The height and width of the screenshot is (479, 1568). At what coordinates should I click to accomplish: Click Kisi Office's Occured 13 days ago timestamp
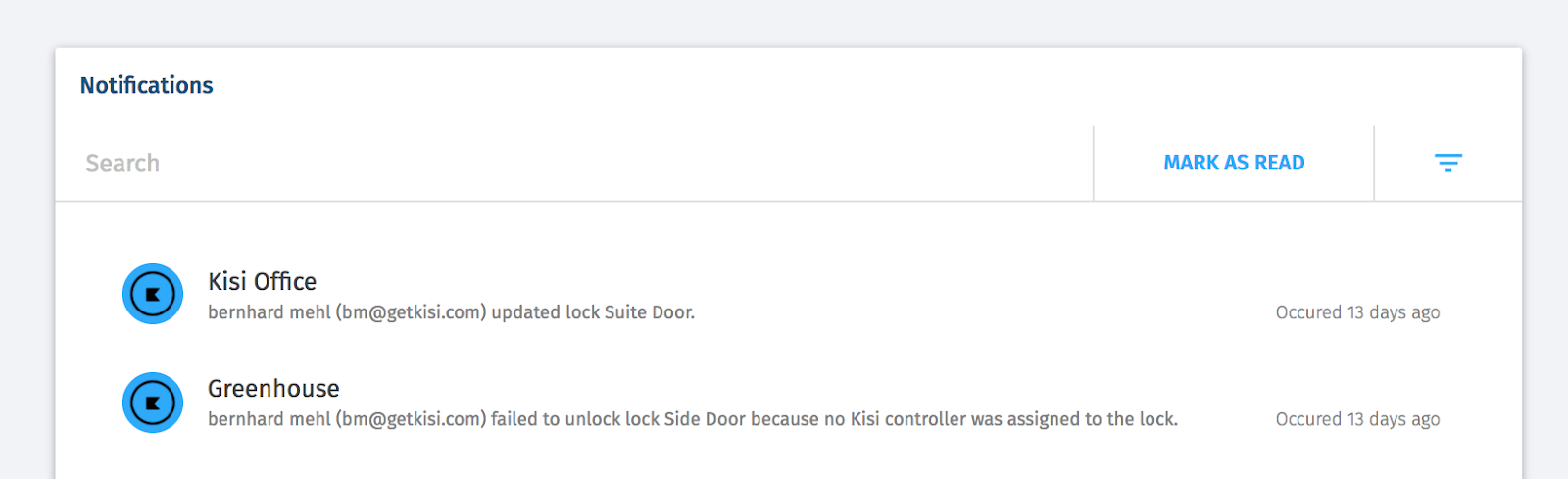(x=1357, y=312)
